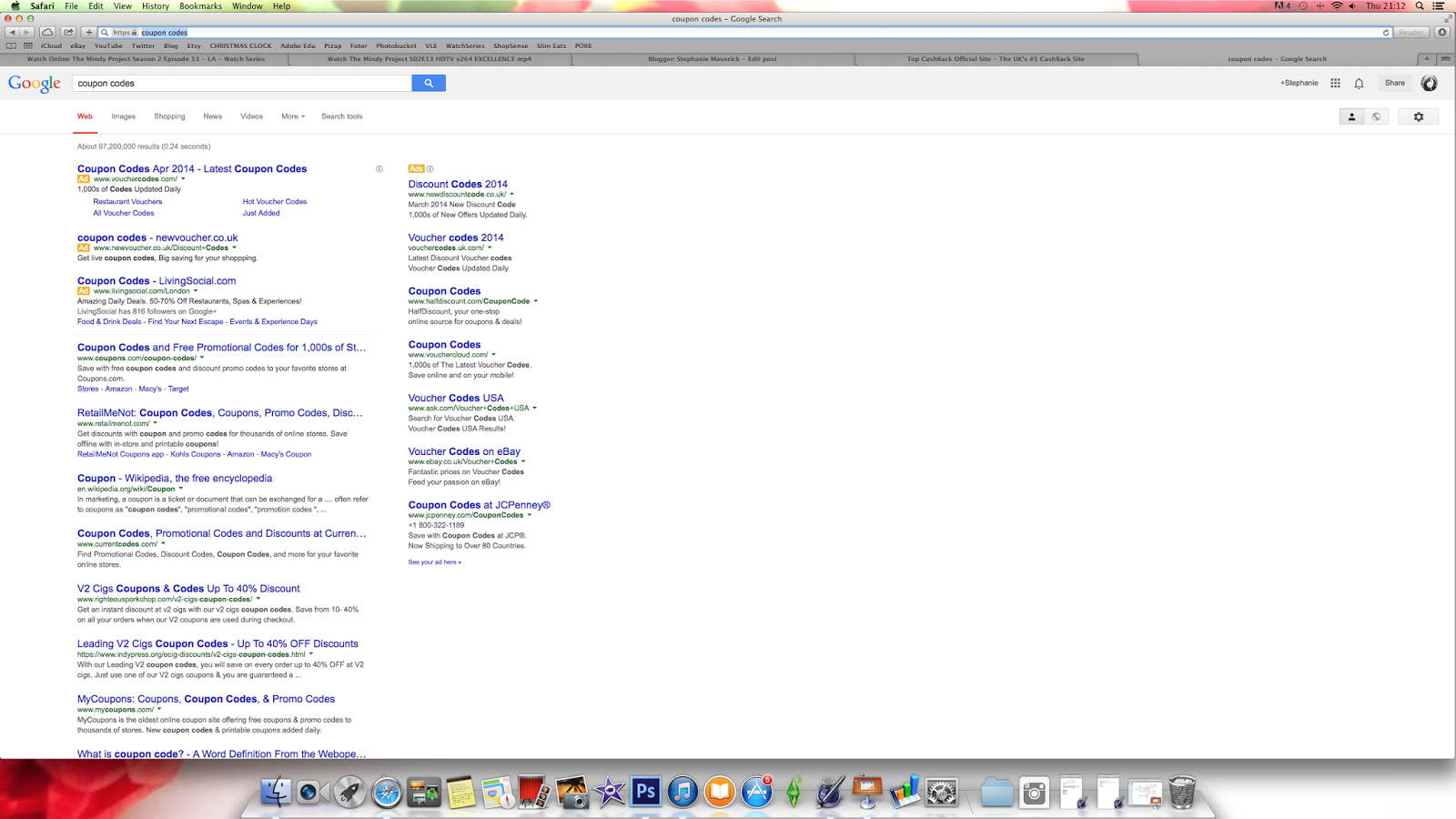Open Notification Center in the menu bar

click(1439, 6)
